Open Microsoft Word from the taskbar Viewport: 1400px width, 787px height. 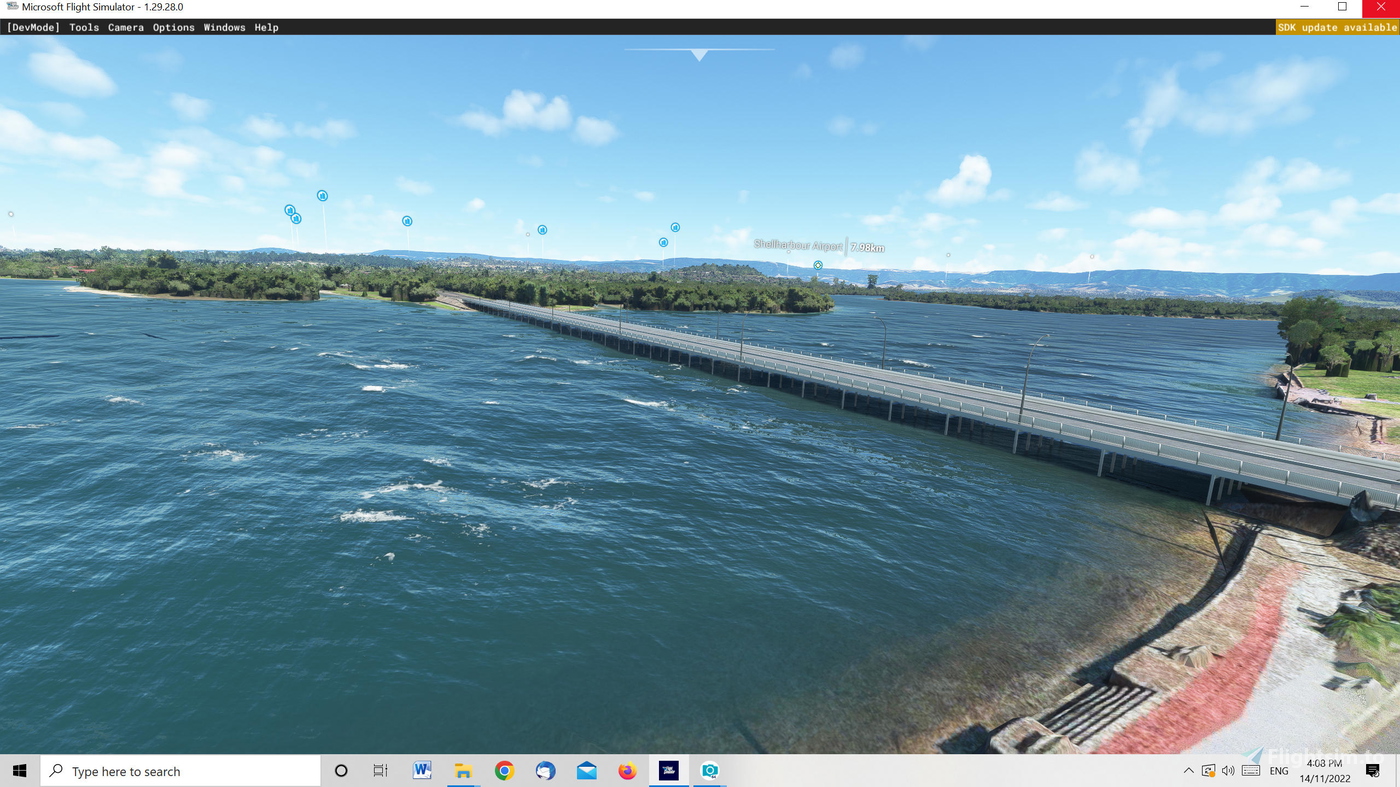point(420,770)
